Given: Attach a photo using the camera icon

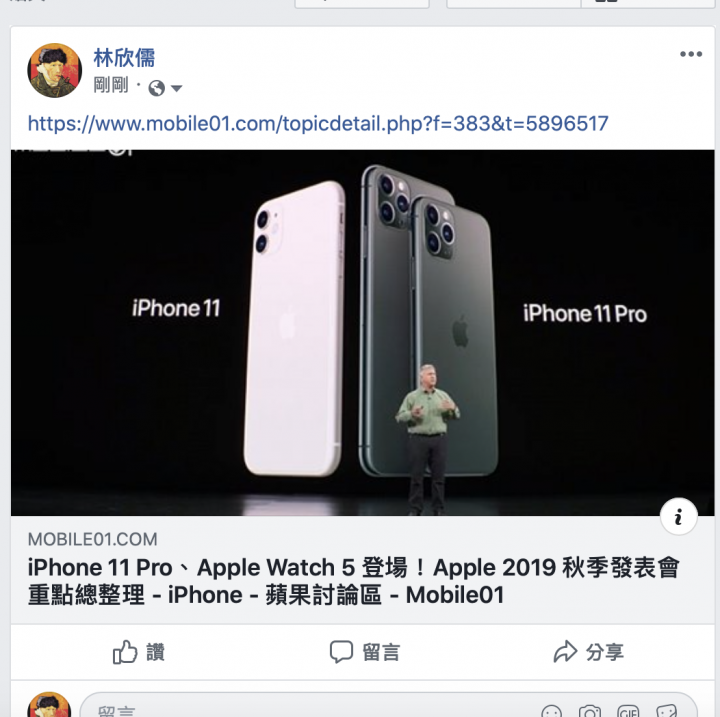Looking at the screenshot, I should click(590, 711).
